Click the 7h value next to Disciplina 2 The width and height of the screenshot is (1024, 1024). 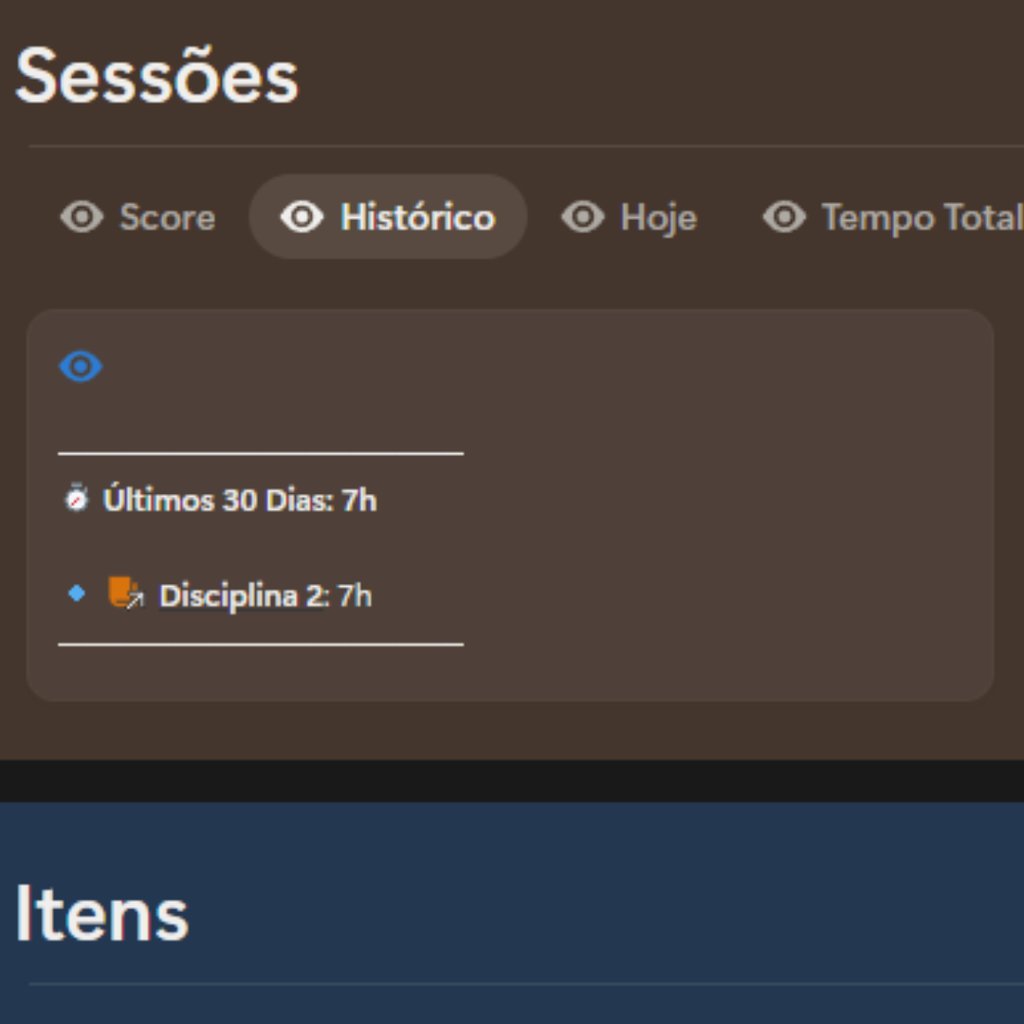click(355, 596)
